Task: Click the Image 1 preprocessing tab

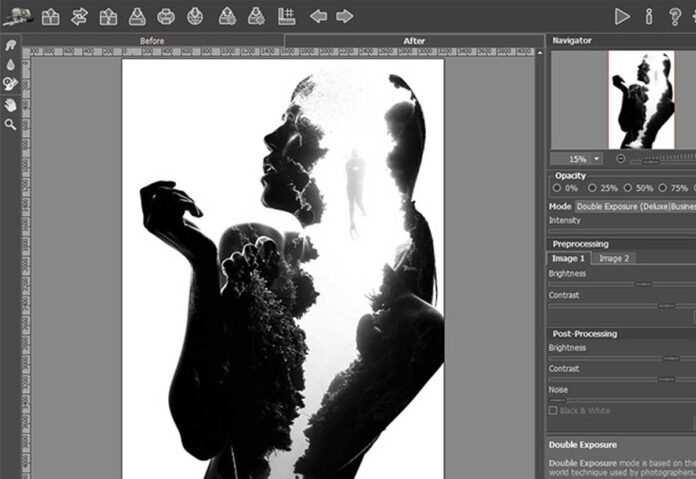Action: 569,258
